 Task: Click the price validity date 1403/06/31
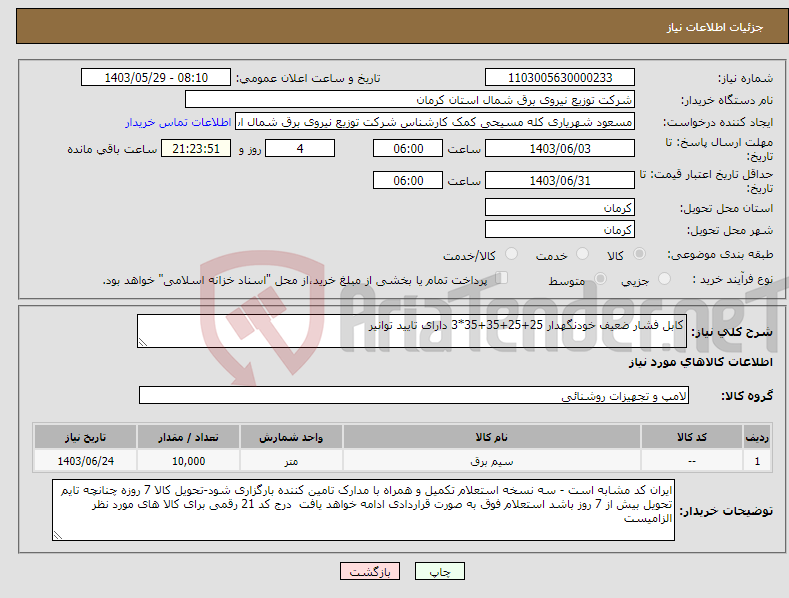tap(560, 180)
